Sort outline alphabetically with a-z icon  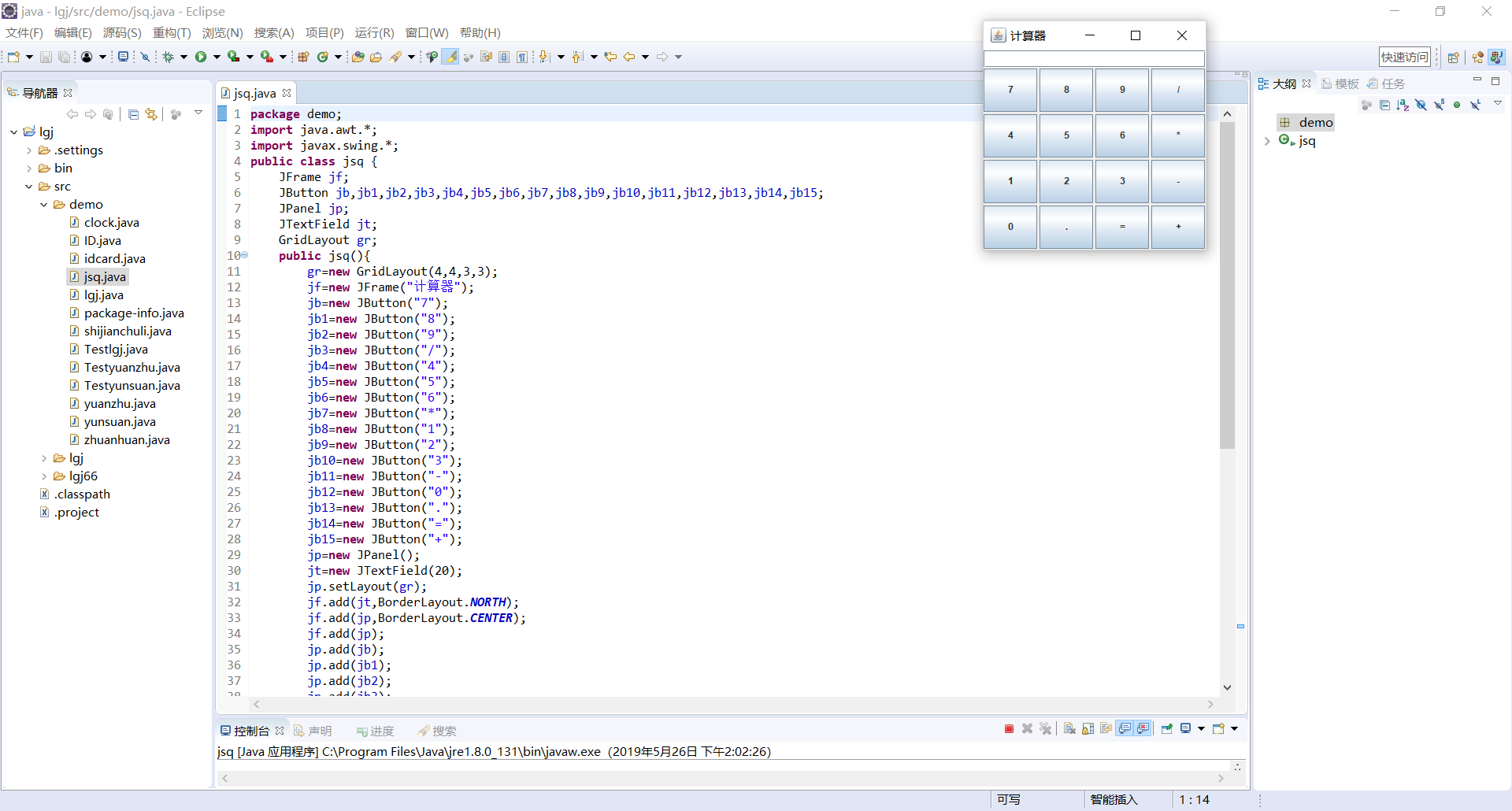(x=1403, y=105)
